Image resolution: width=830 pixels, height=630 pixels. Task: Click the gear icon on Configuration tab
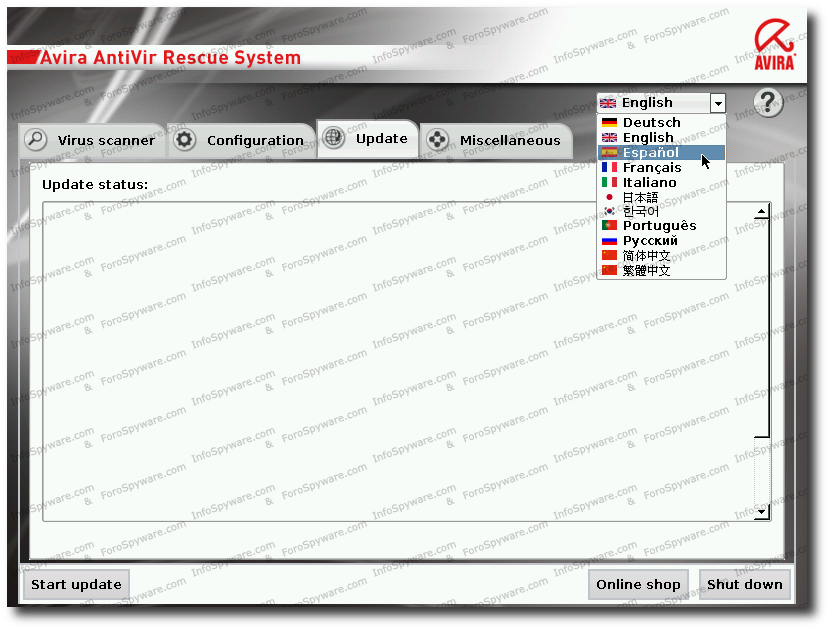(185, 140)
